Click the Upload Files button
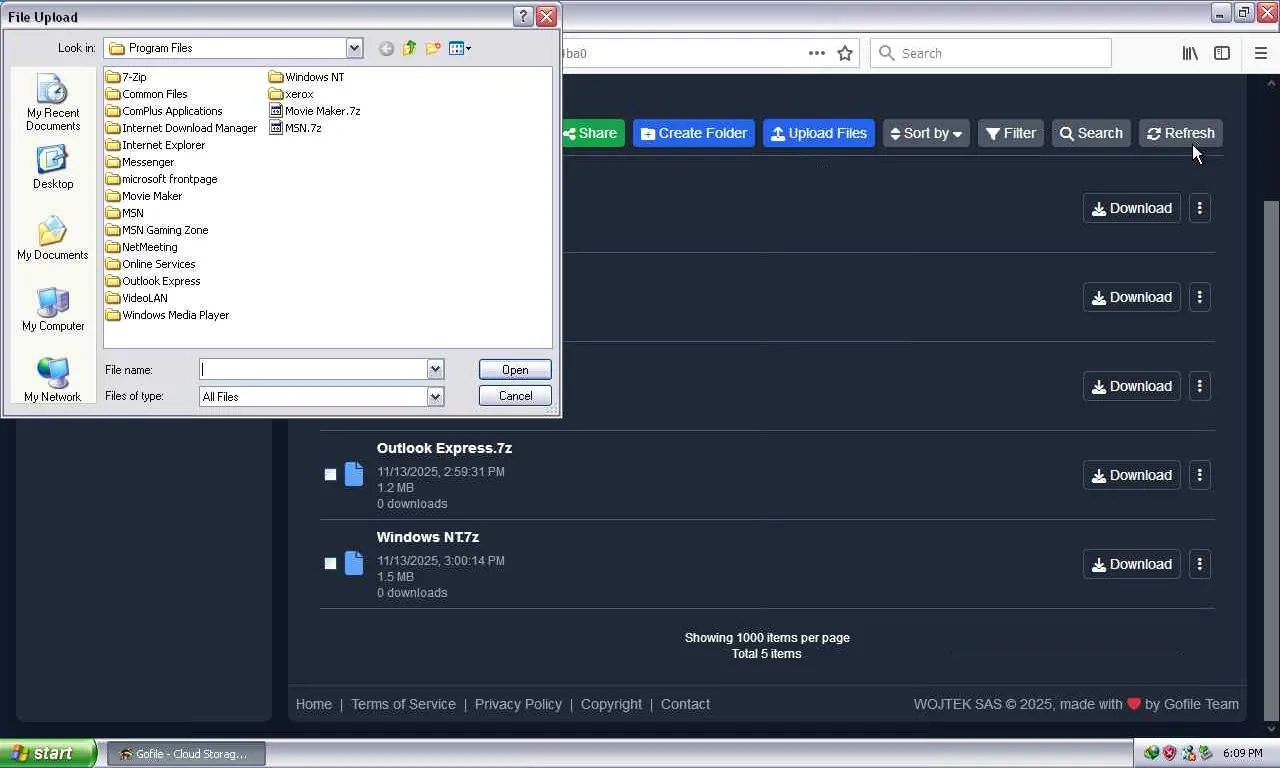Viewport: 1280px width, 768px height. click(x=819, y=133)
